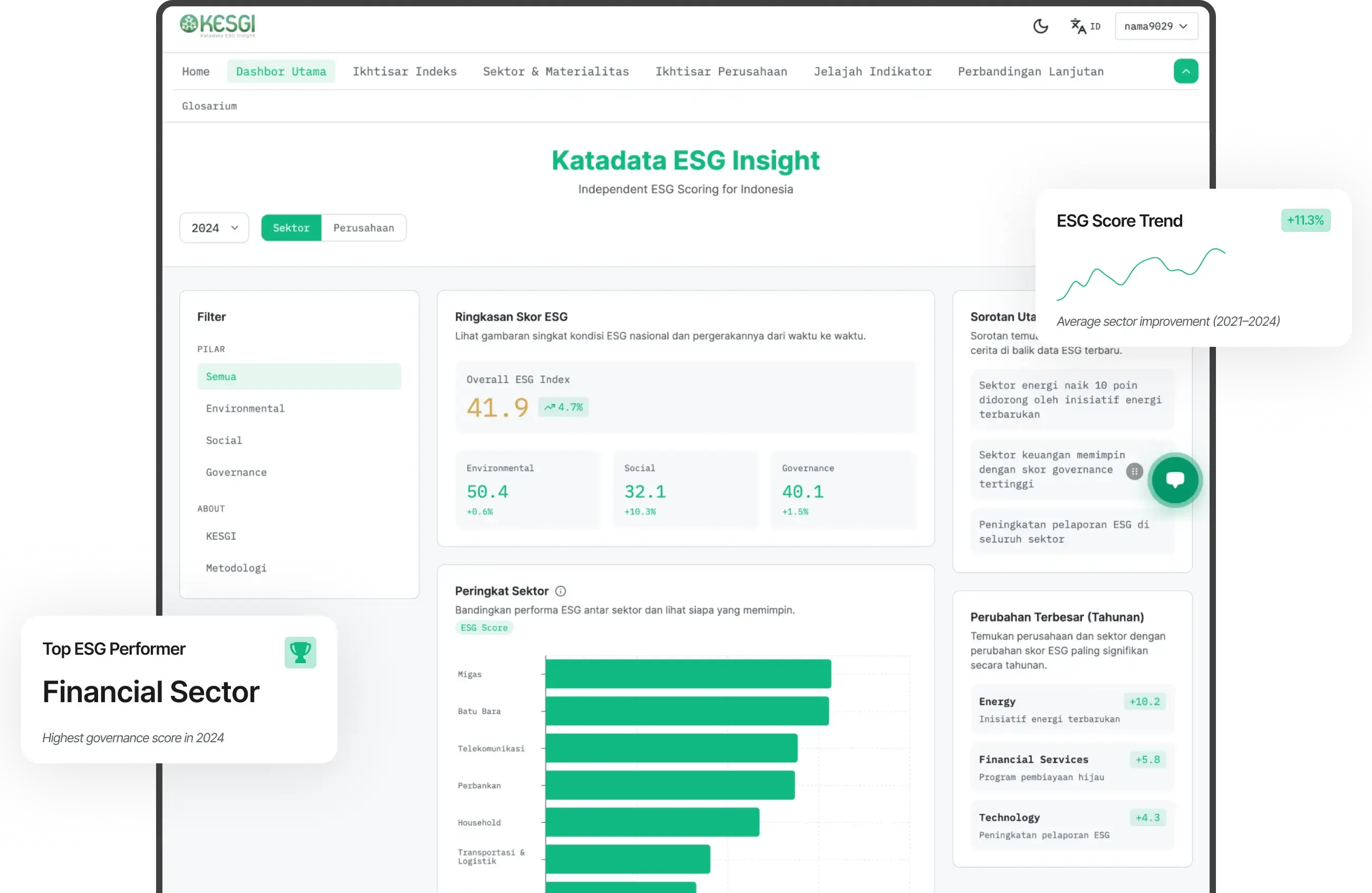Image resolution: width=1372 pixels, height=893 pixels.
Task: Click the info icon beside Peringkat Sektor
Action: [x=561, y=591]
